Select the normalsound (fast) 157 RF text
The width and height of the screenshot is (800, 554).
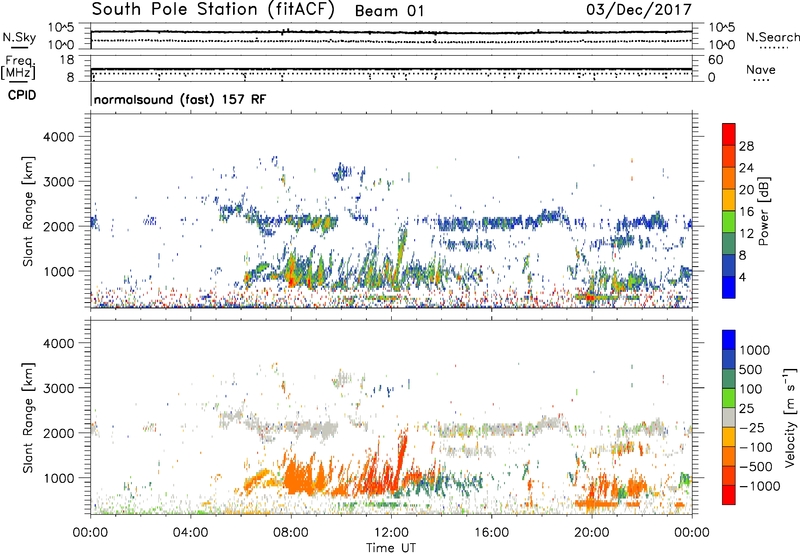pos(180,99)
